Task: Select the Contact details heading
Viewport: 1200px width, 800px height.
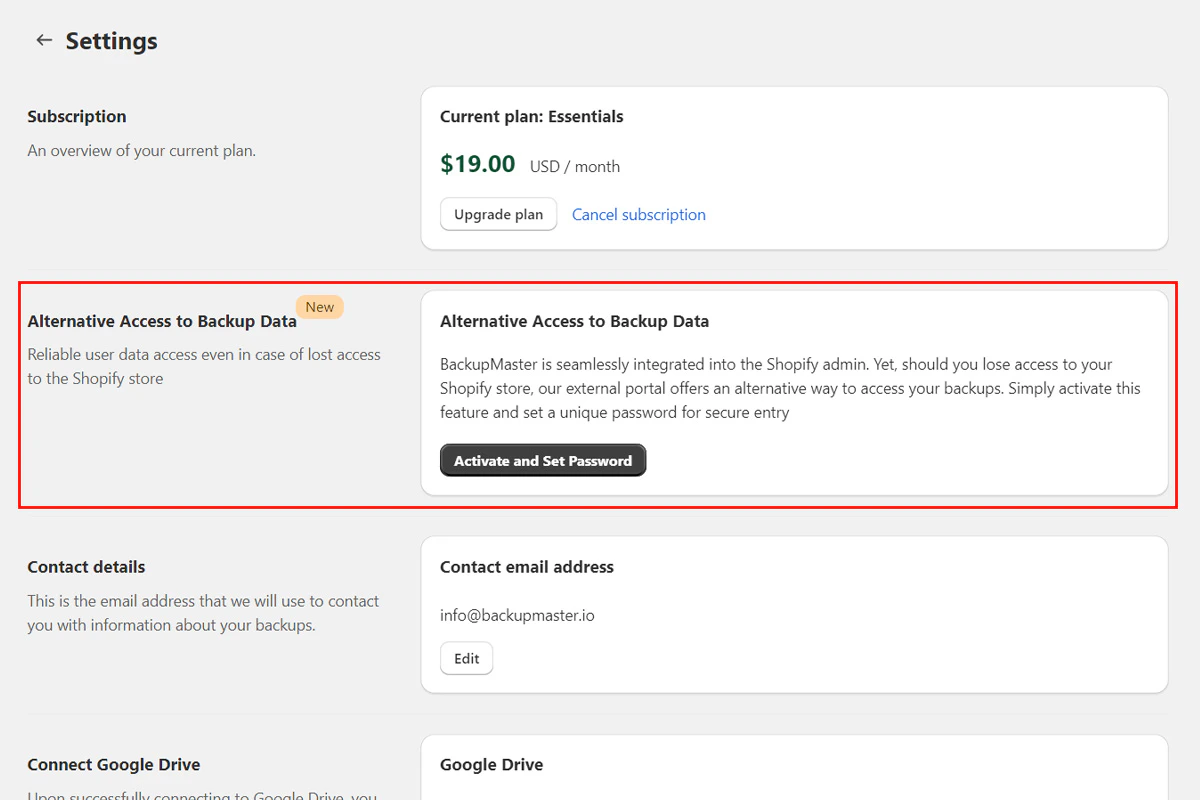Action: 85,566
